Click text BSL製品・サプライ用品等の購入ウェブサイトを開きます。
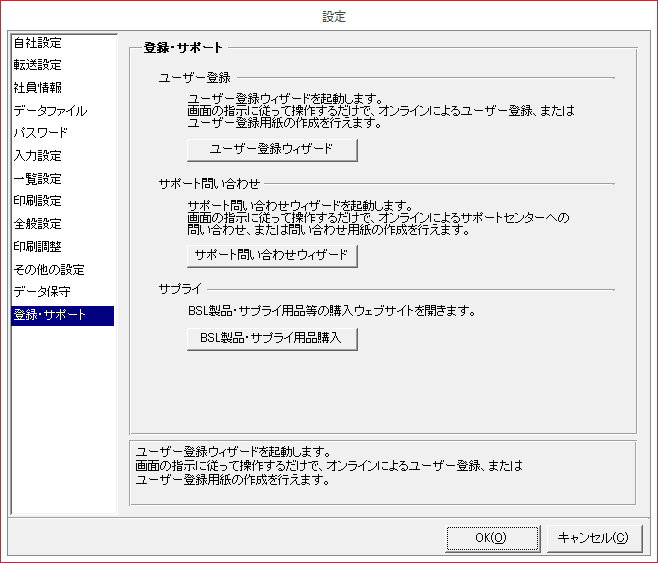The width and height of the screenshot is (658, 563). (332, 311)
